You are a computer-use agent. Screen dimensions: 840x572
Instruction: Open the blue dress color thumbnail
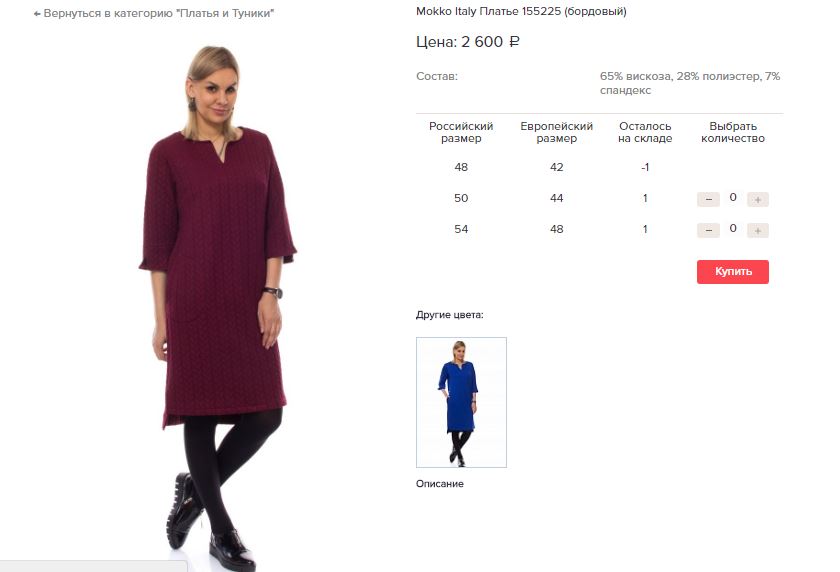point(461,402)
